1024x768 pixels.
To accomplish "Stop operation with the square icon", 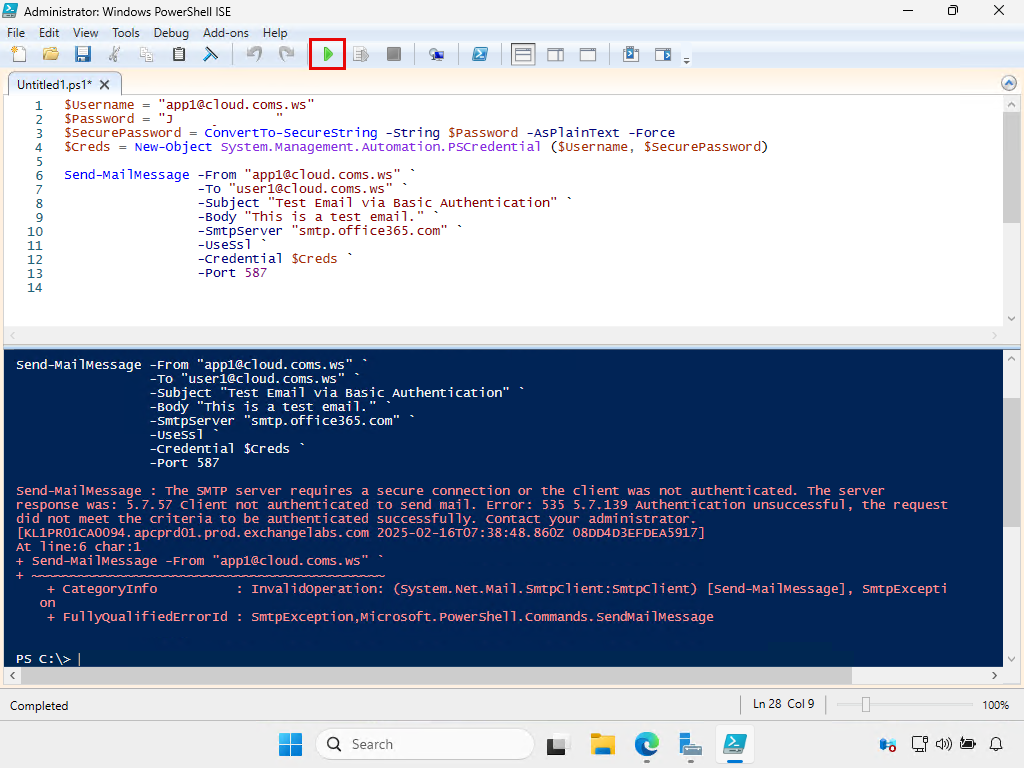I will pyautogui.click(x=393, y=54).
